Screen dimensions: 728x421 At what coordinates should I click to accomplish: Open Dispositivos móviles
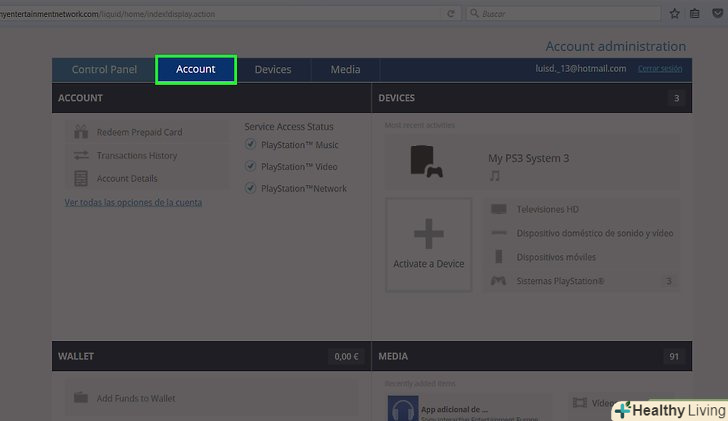tap(556, 257)
